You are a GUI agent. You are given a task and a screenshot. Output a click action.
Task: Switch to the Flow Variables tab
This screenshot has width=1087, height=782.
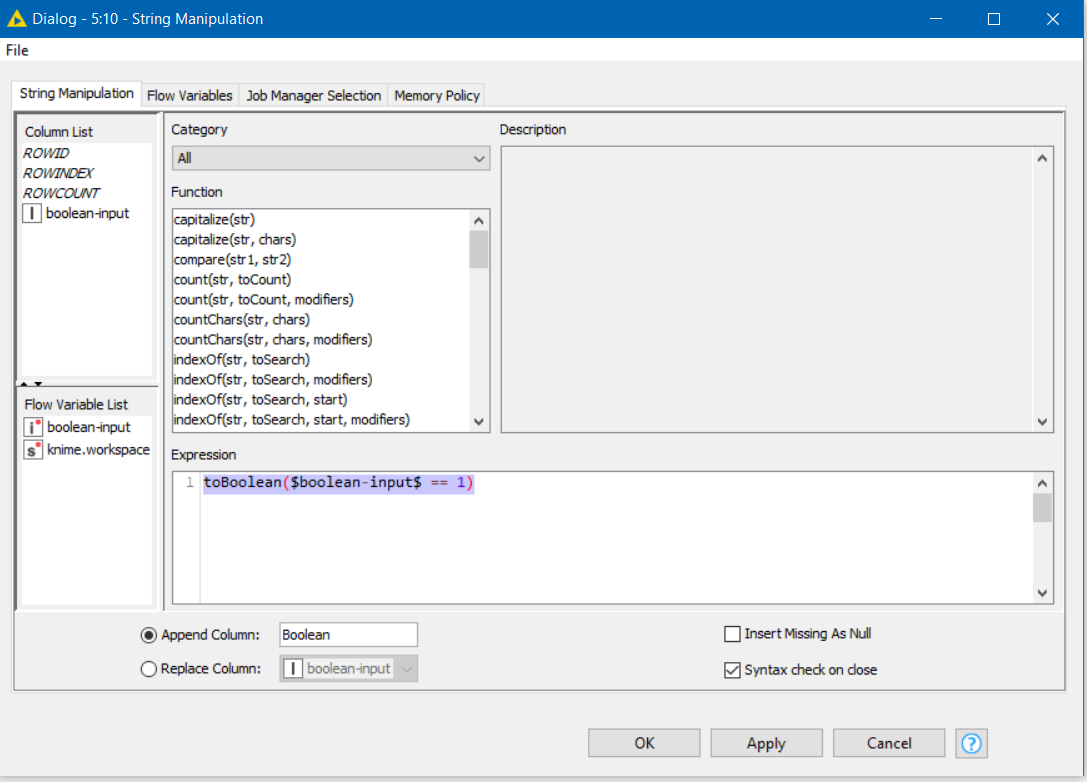click(189, 96)
